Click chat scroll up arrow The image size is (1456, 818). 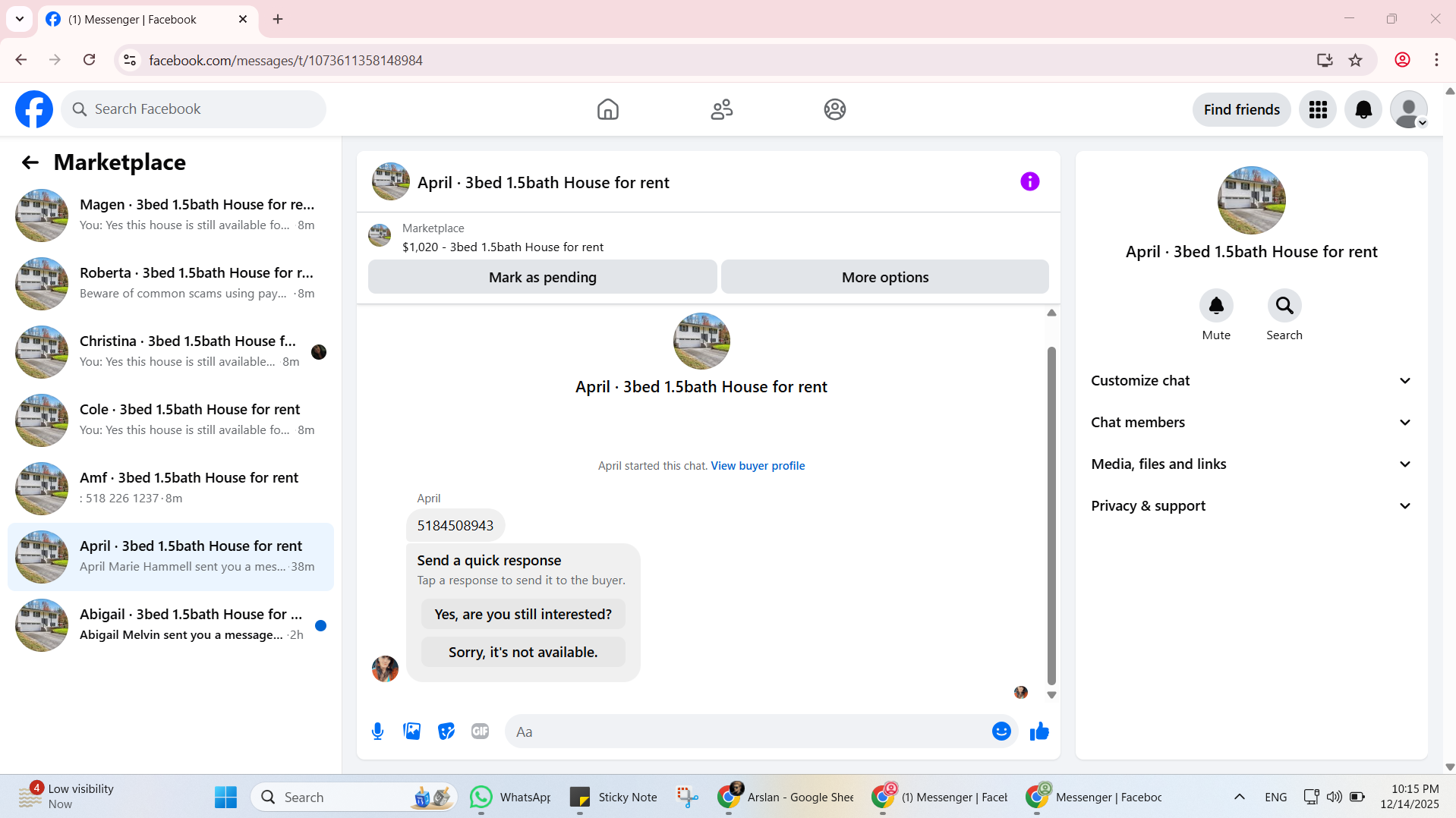(1051, 313)
